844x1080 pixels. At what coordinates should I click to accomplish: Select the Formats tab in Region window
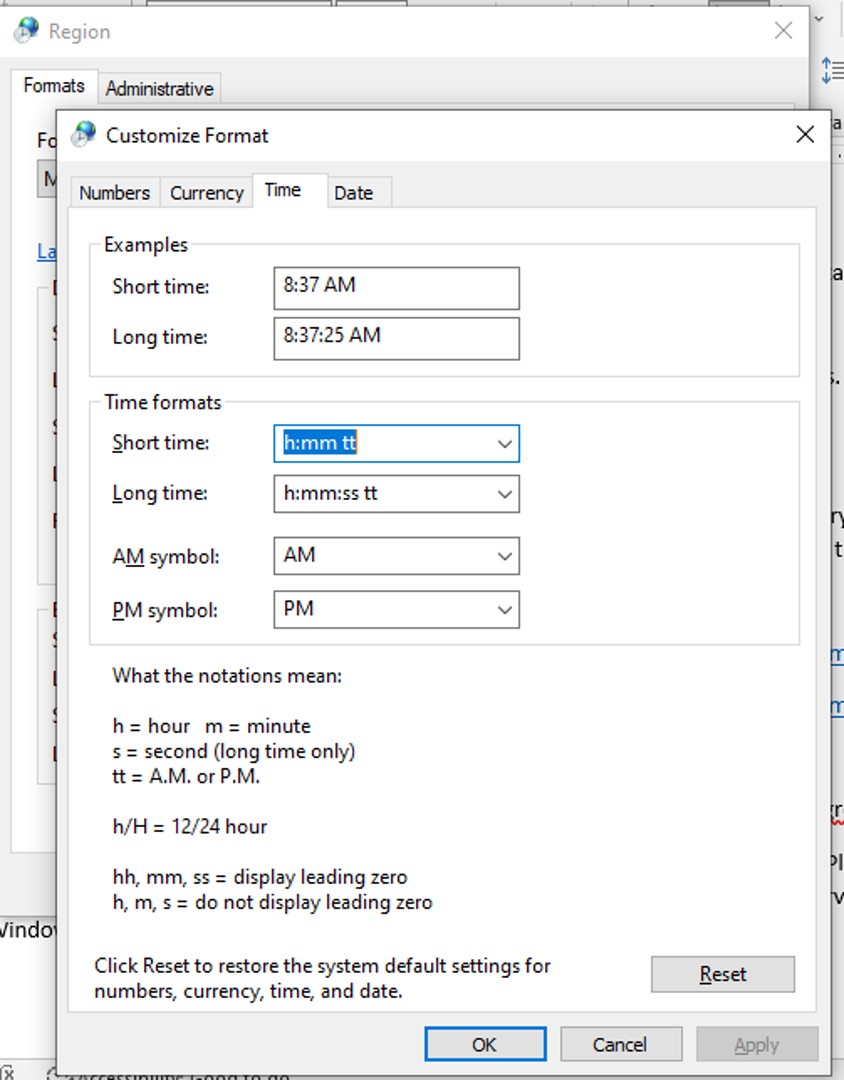coord(54,86)
